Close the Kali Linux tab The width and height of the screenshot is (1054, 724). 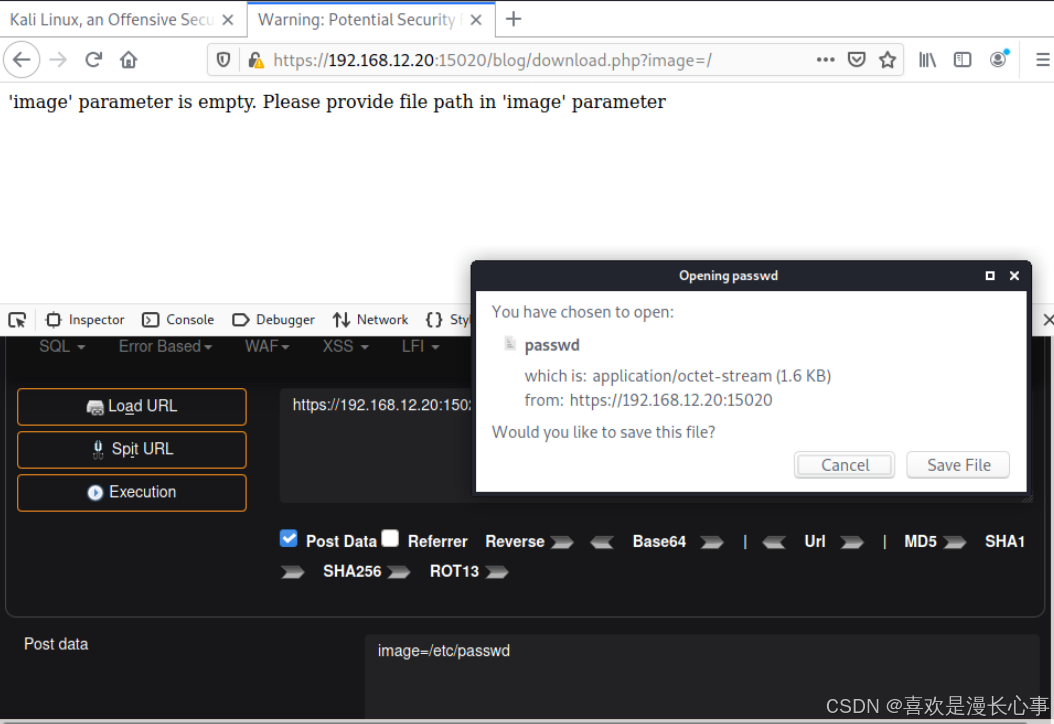point(228,20)
